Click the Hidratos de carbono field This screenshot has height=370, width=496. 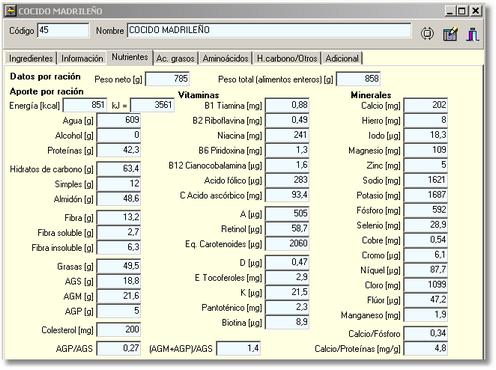(119, 169)
